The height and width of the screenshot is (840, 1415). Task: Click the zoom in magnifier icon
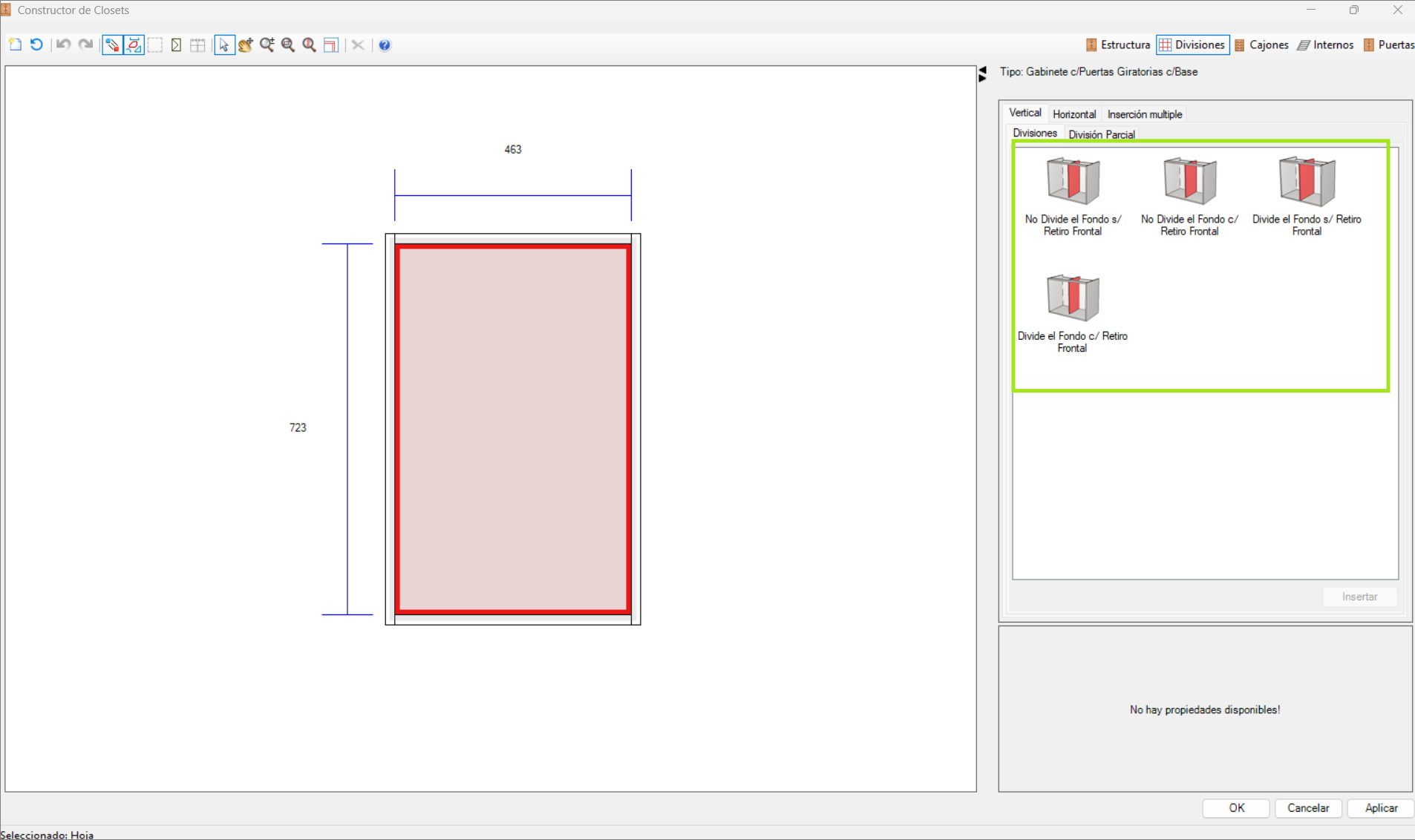(267, 45)
